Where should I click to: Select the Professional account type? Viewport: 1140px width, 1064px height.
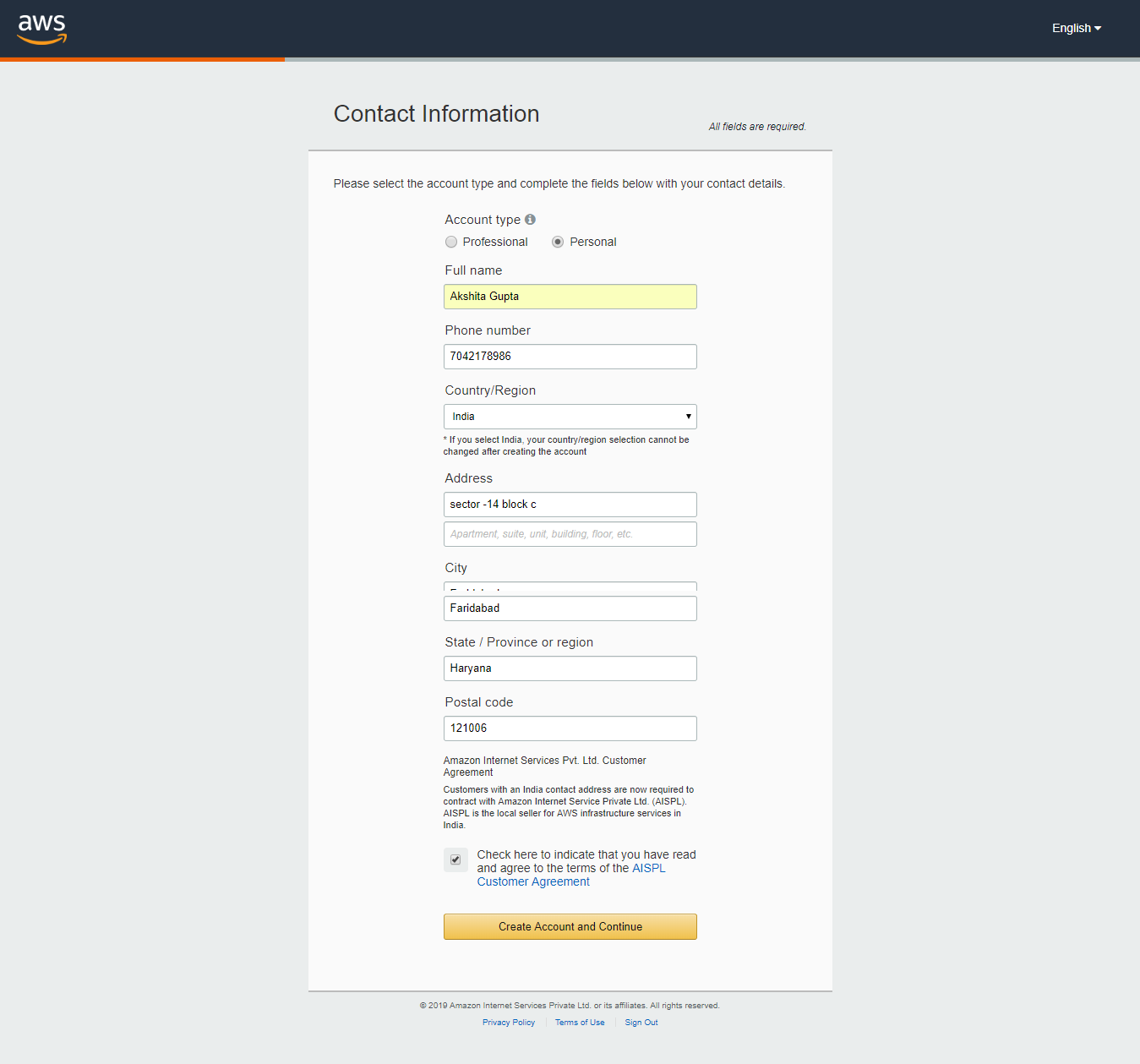(451, 242)
